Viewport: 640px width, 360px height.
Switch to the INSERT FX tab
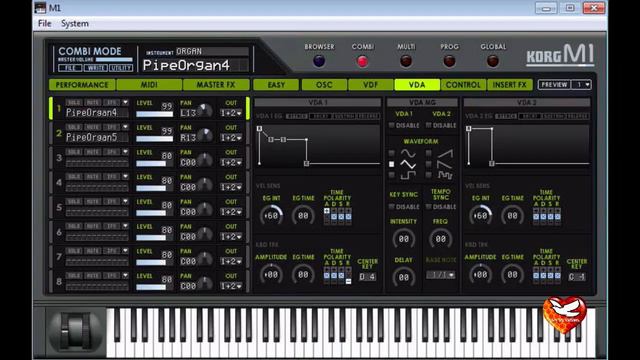(510, 84)
